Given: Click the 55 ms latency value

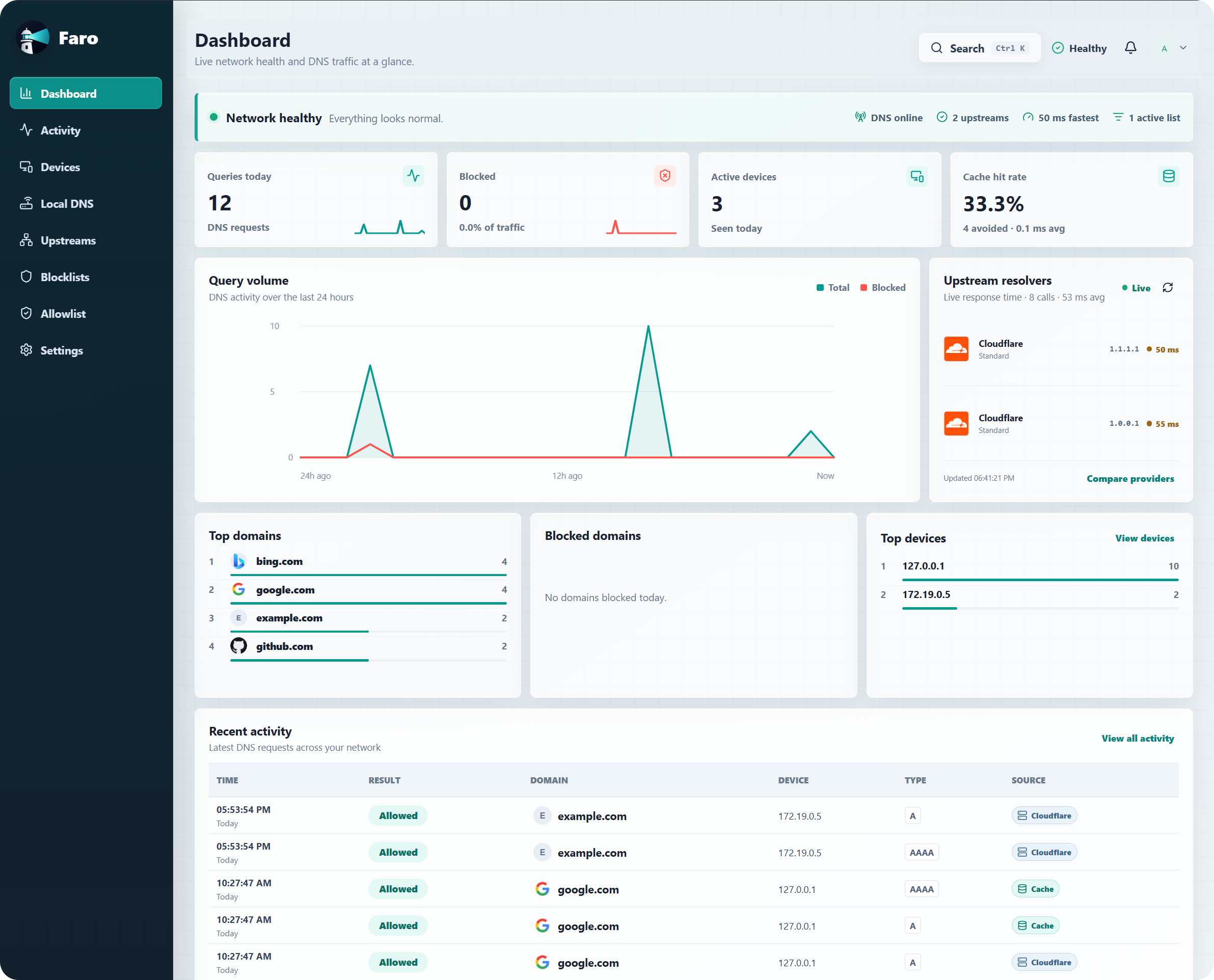Looking at the screenshot, I should pyautogui.click(x=1167, y=423).
